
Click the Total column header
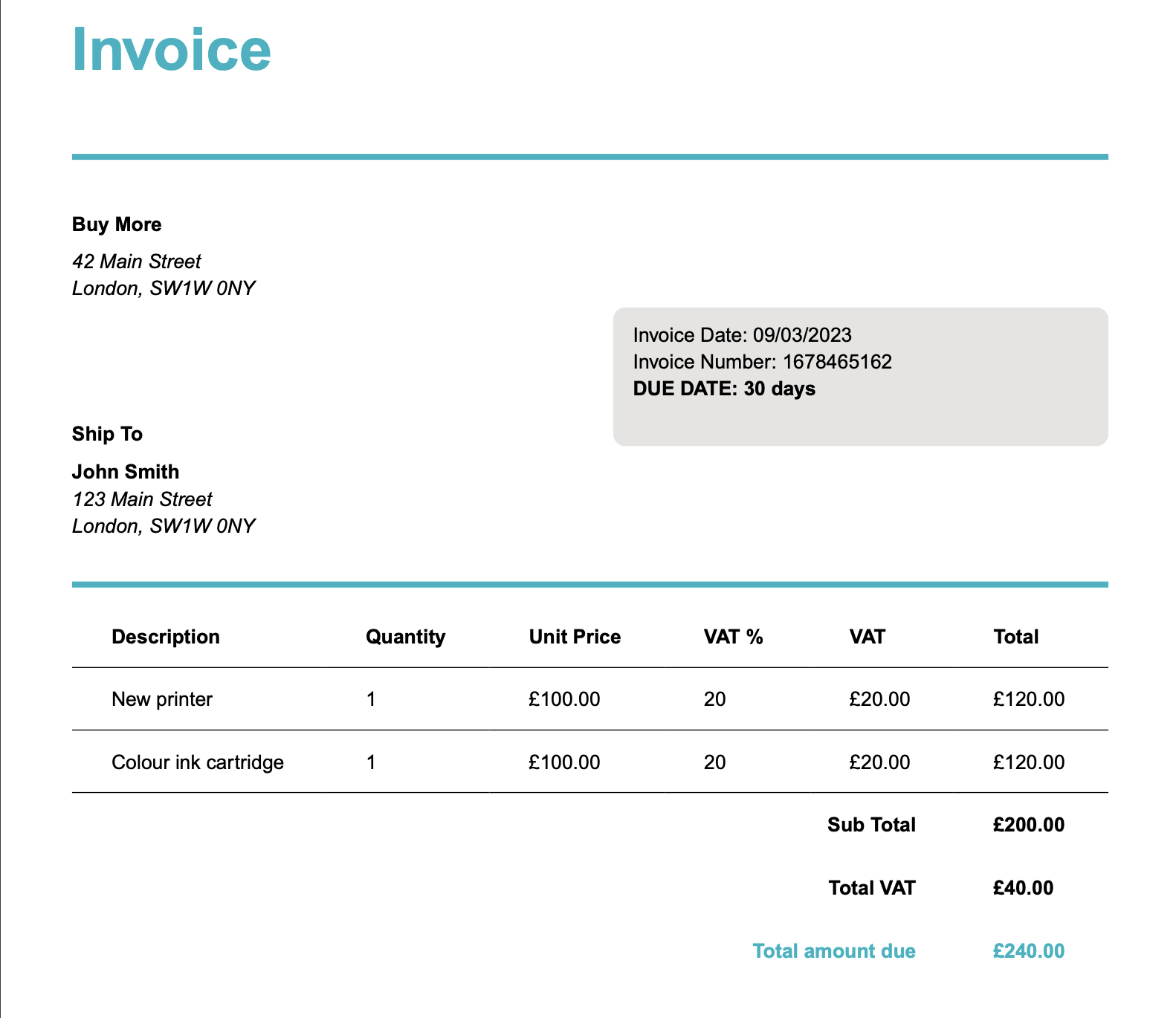1016,637
